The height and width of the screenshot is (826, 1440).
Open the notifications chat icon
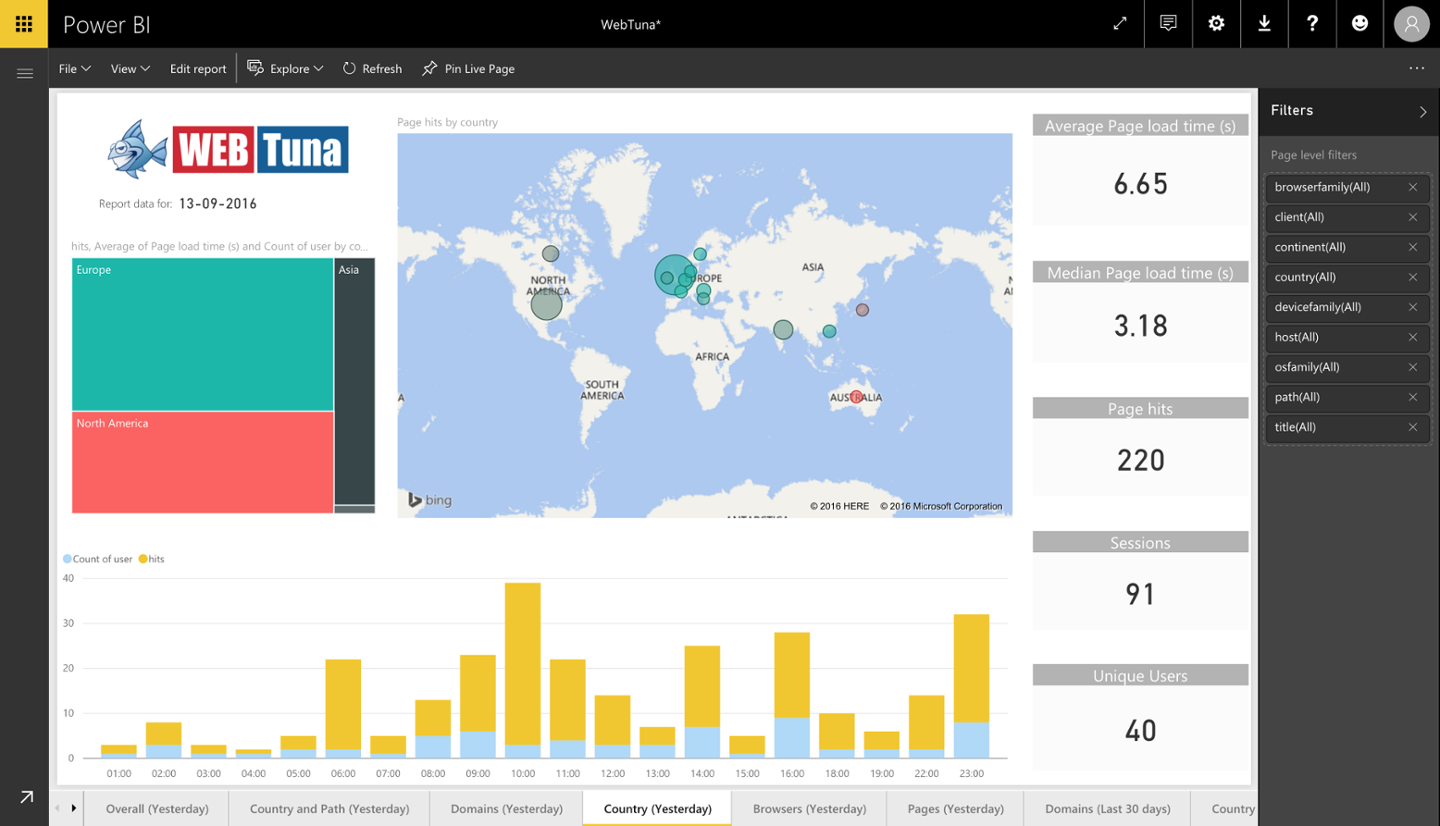pos(1168,24)
